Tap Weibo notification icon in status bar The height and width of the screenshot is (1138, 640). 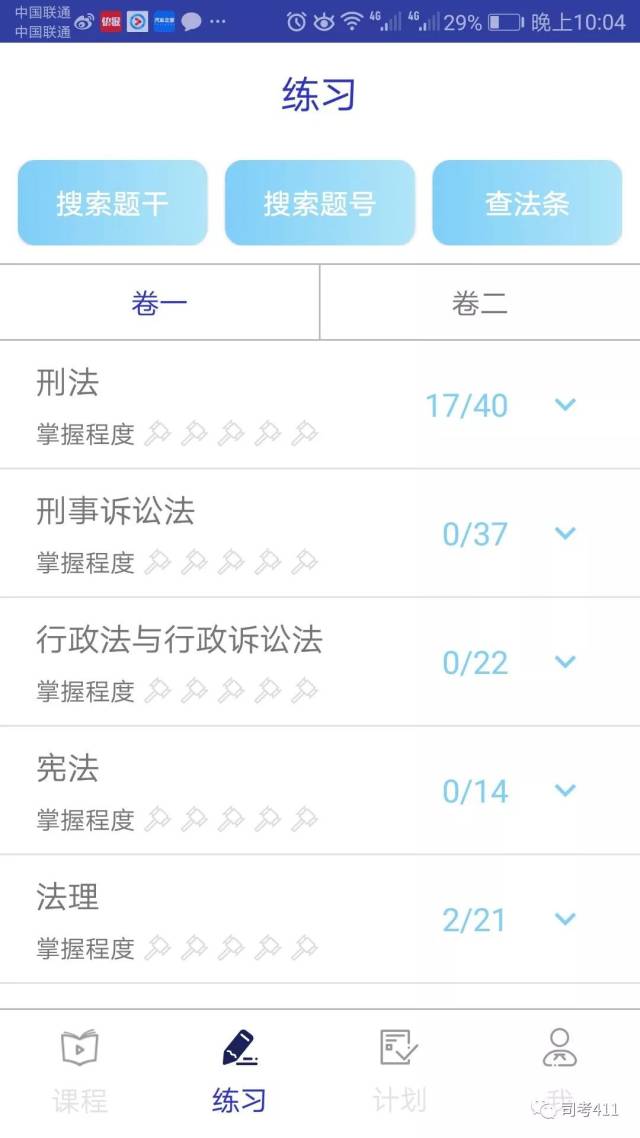click(x=84, y=22)
